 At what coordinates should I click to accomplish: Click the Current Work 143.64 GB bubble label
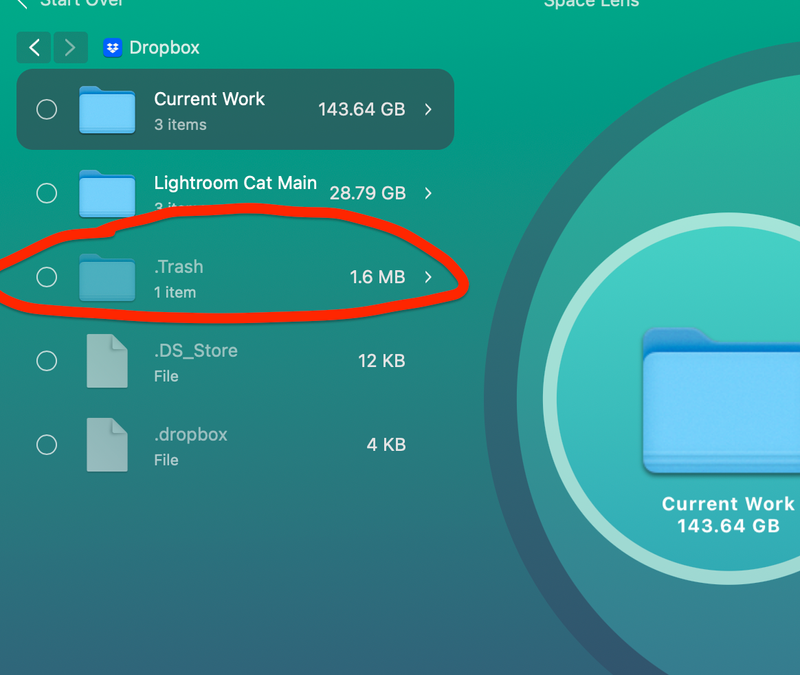click(x=727, y=514)
